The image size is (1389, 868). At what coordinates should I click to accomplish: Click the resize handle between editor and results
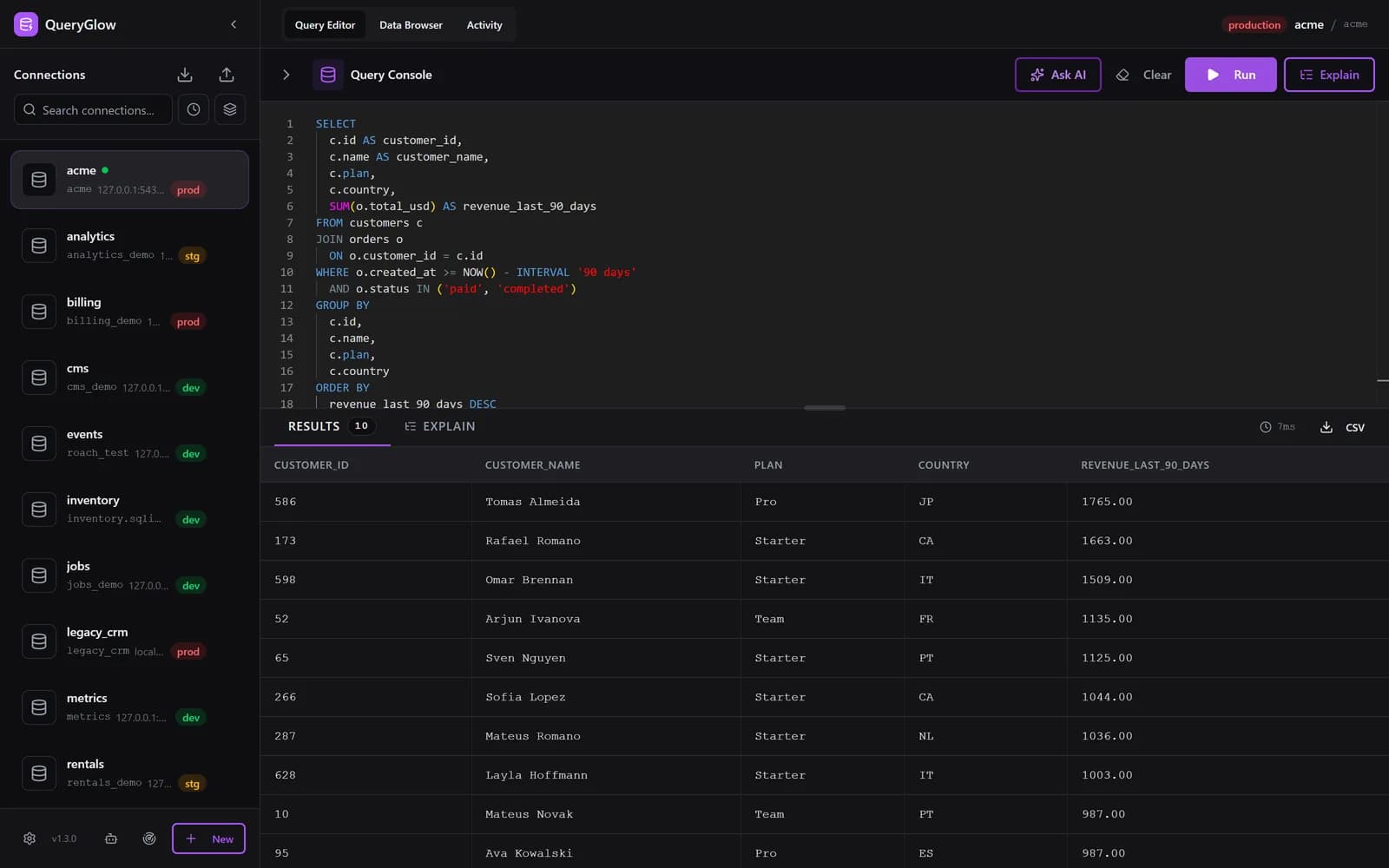[825, 407]
